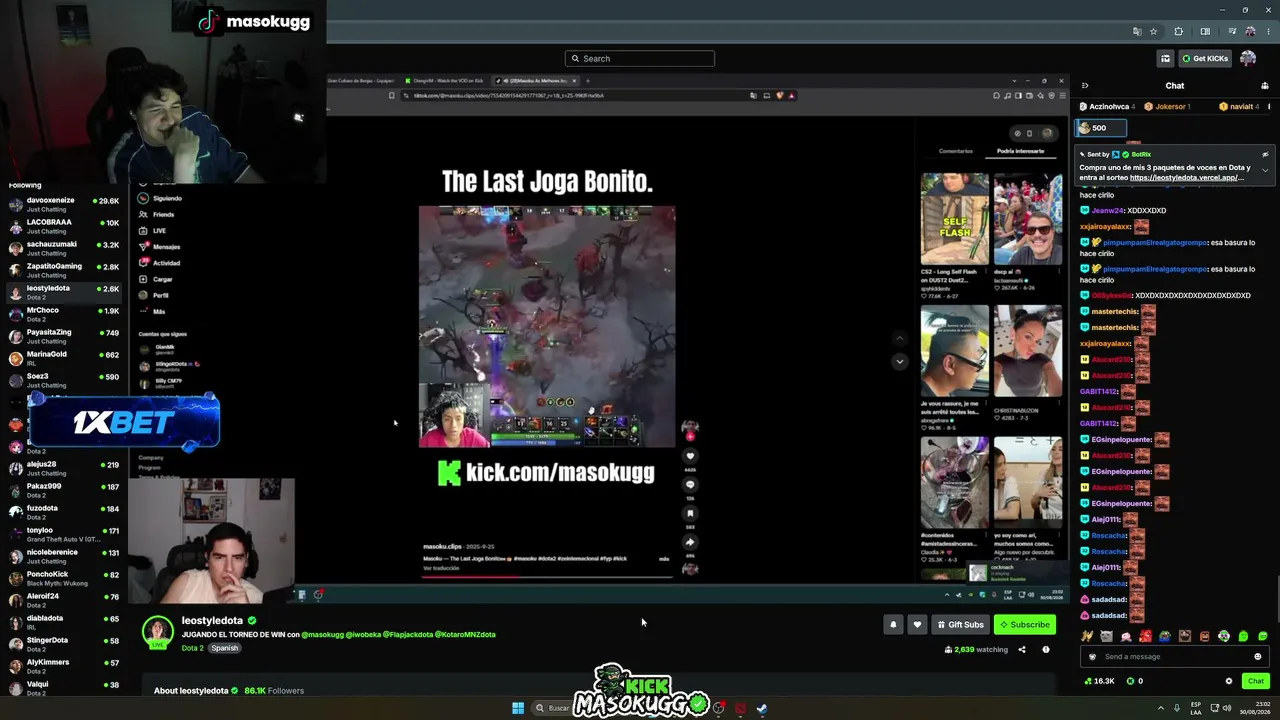The height and width of the screenshot is (720, 1280).
Task: Open channel points 16.3K balance
Action: 1099,681
